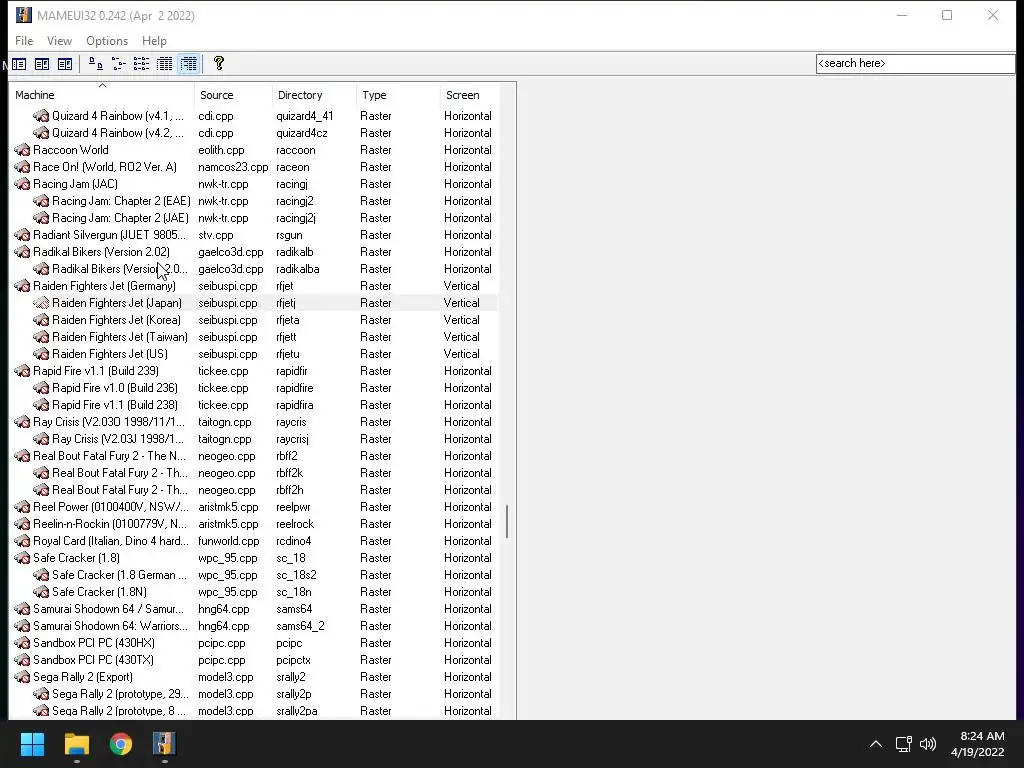
Task: Toggle the screenshot panel toolbar icon
Action: click(42, 64)
